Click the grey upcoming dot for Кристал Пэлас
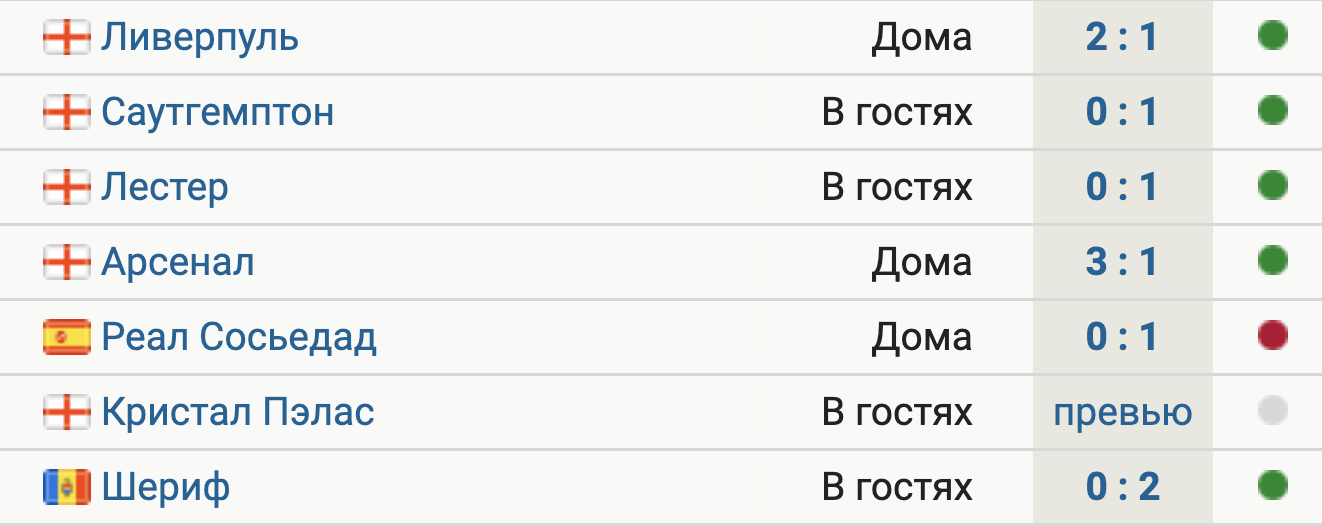Screen dimensions: 1322x526 [x=1272, y=410]
